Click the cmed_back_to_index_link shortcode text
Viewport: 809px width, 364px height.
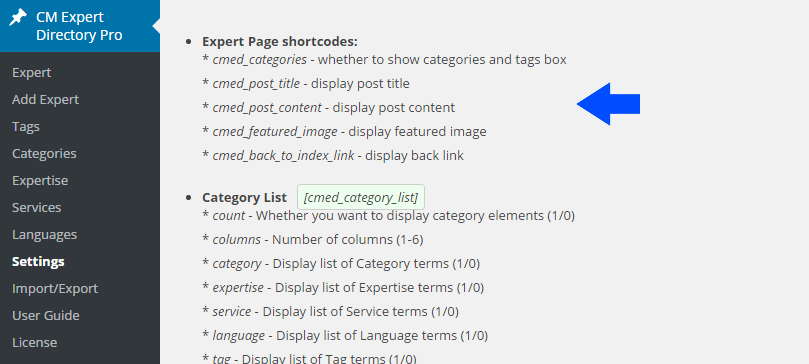[283, 155]
